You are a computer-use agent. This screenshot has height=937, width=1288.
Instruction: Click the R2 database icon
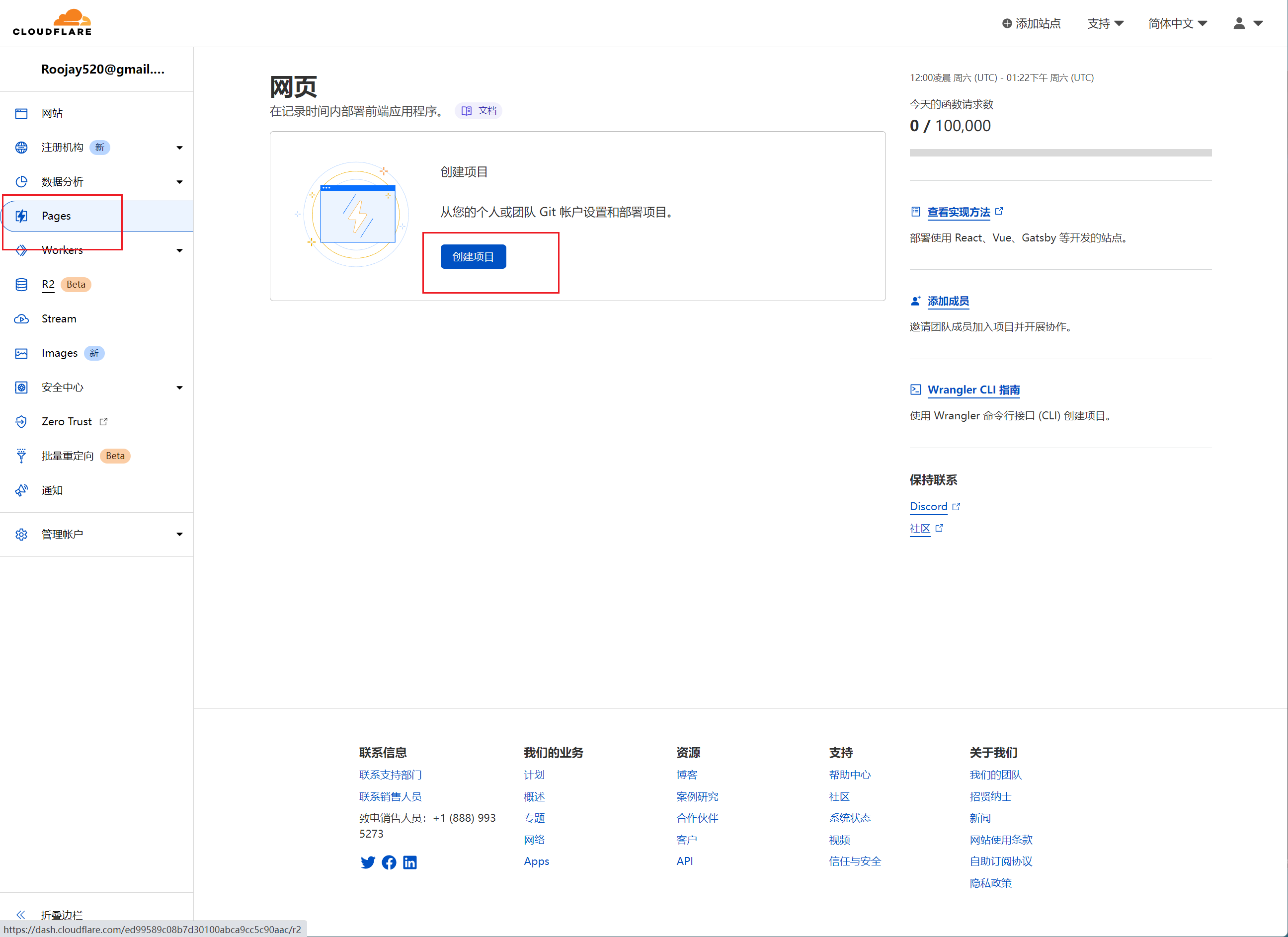21,285
